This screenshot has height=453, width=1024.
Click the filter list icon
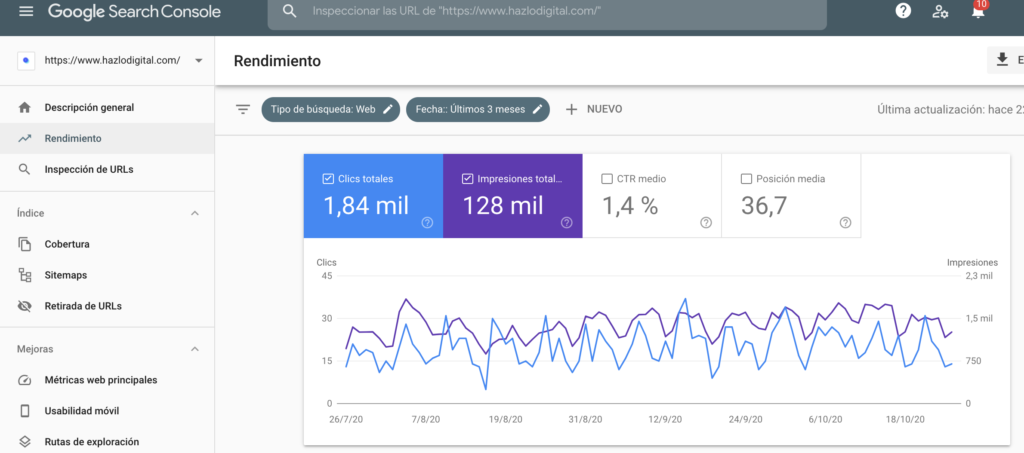click(x=243, y=109)
